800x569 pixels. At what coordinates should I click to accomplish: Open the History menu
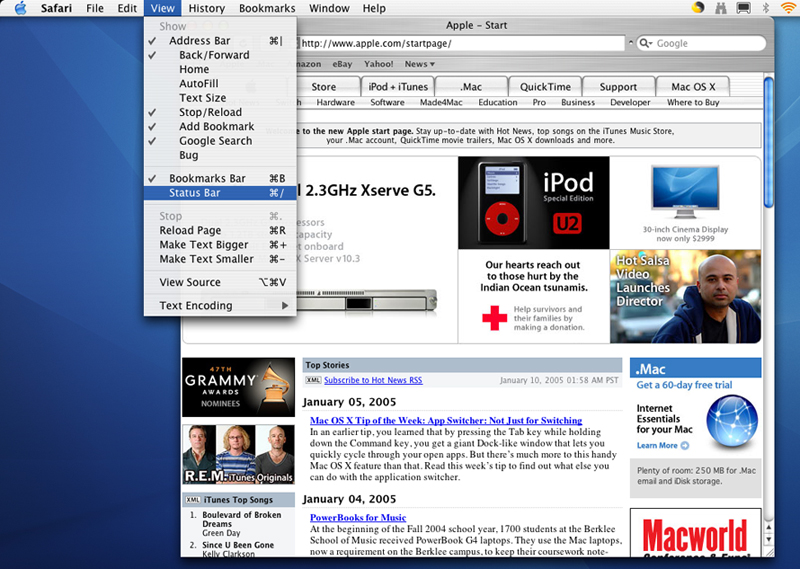pyautogui.click(x=207, y=8)
